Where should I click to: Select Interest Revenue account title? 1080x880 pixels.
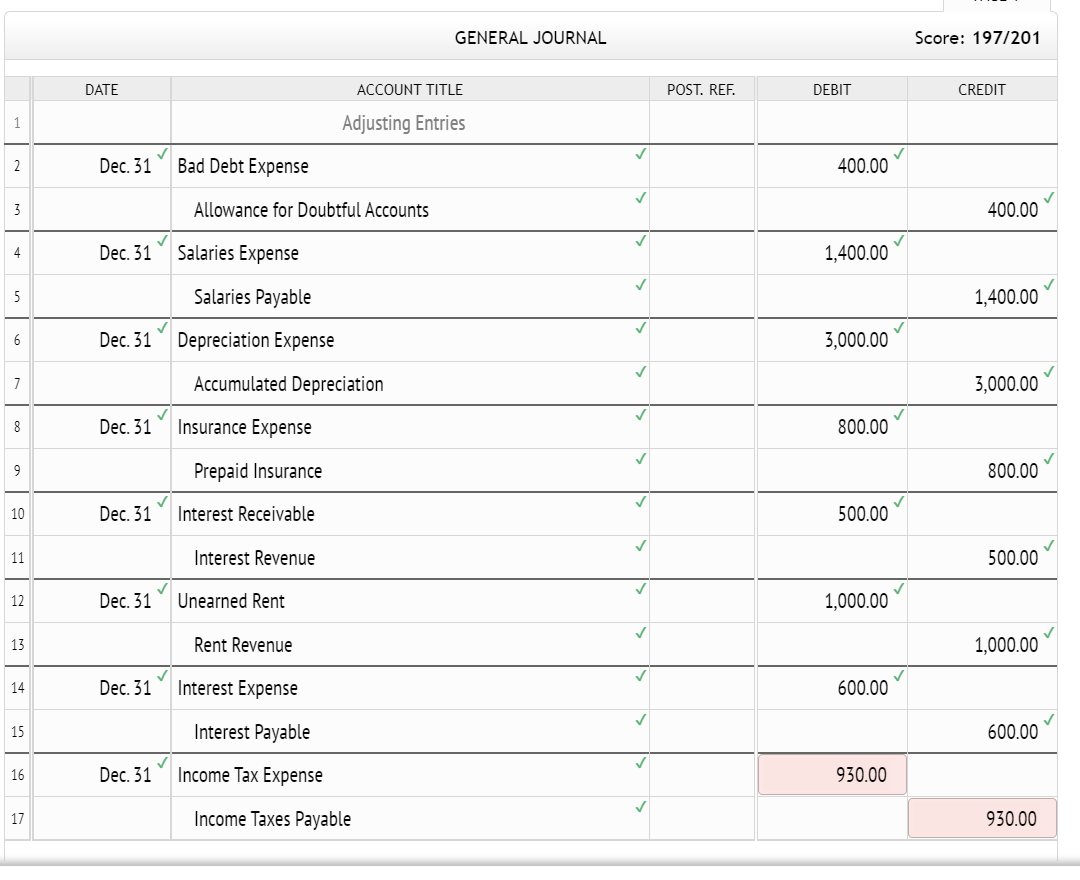(254, 558)
